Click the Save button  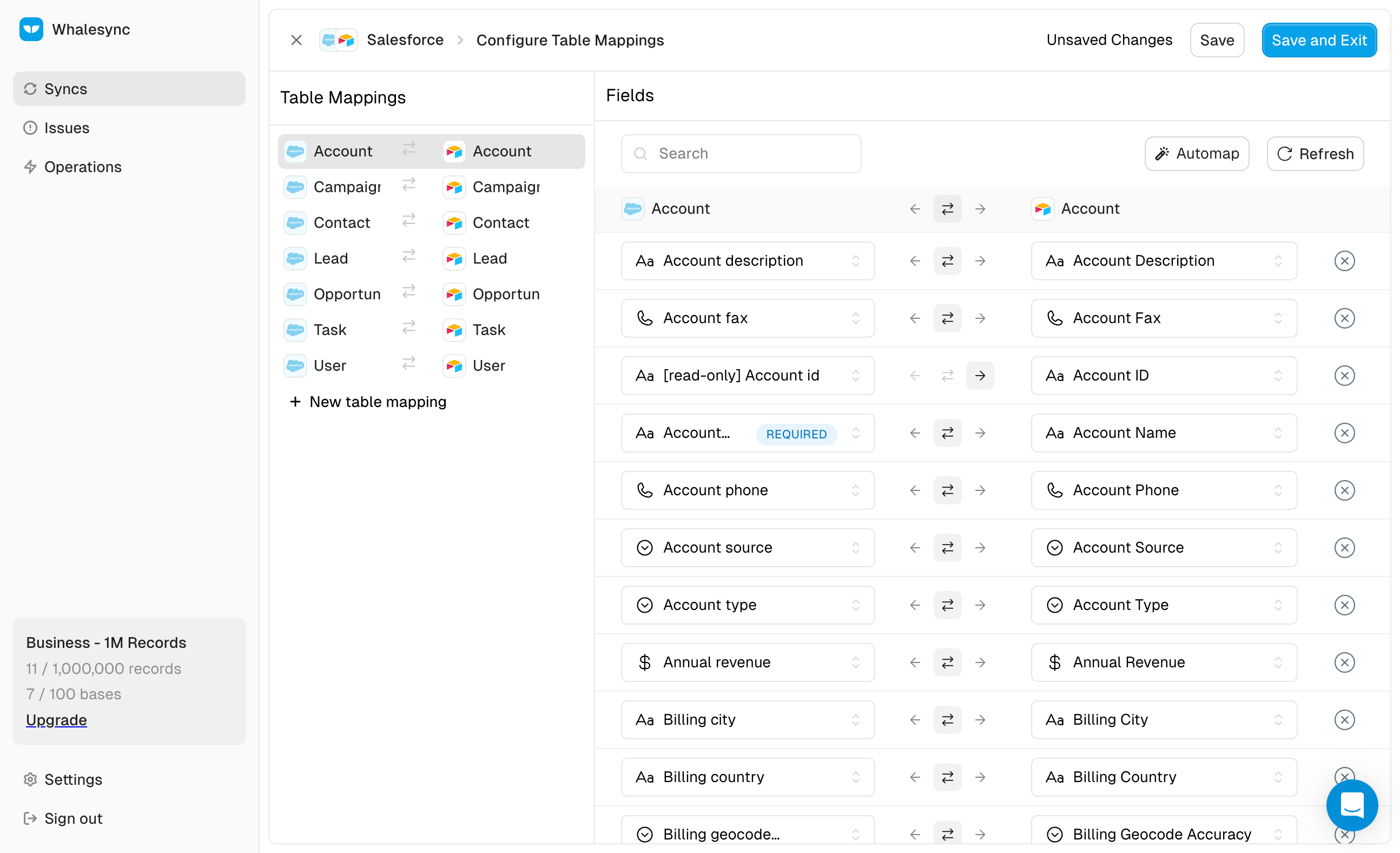click(x=1217, y=40)
